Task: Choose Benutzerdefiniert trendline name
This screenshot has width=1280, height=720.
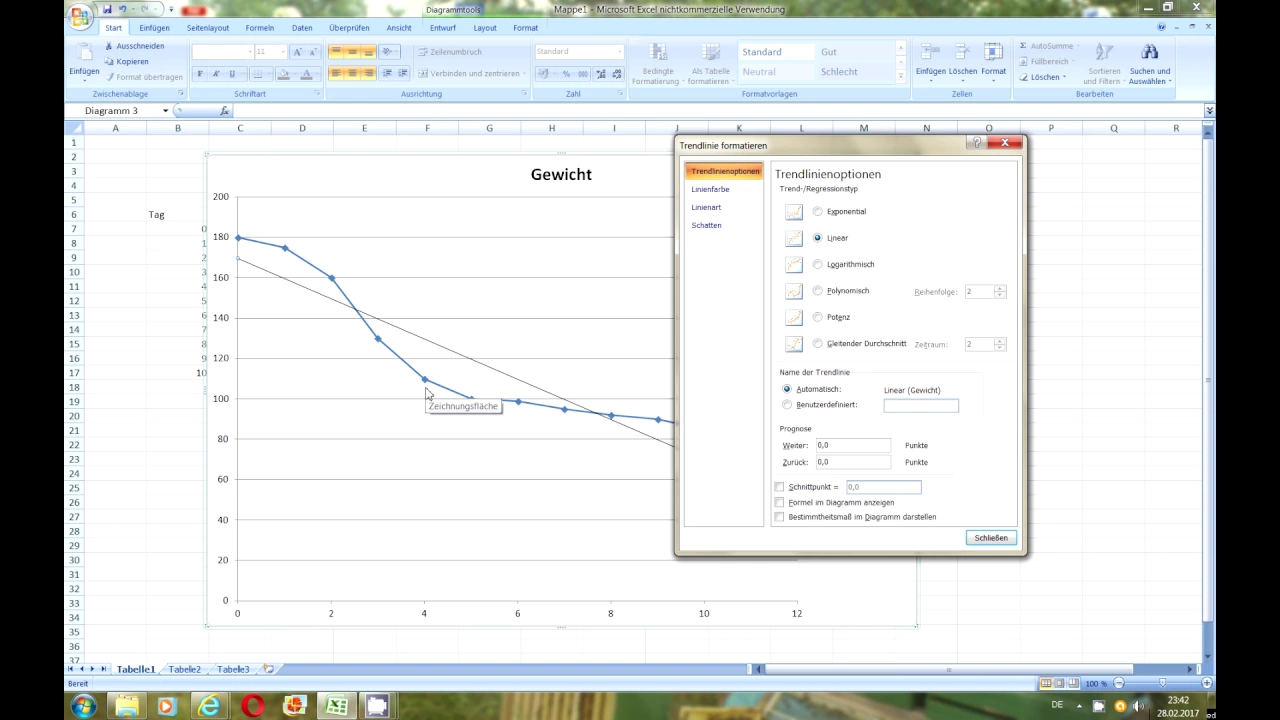Action: pyautogui.click(x=787, y=405)
